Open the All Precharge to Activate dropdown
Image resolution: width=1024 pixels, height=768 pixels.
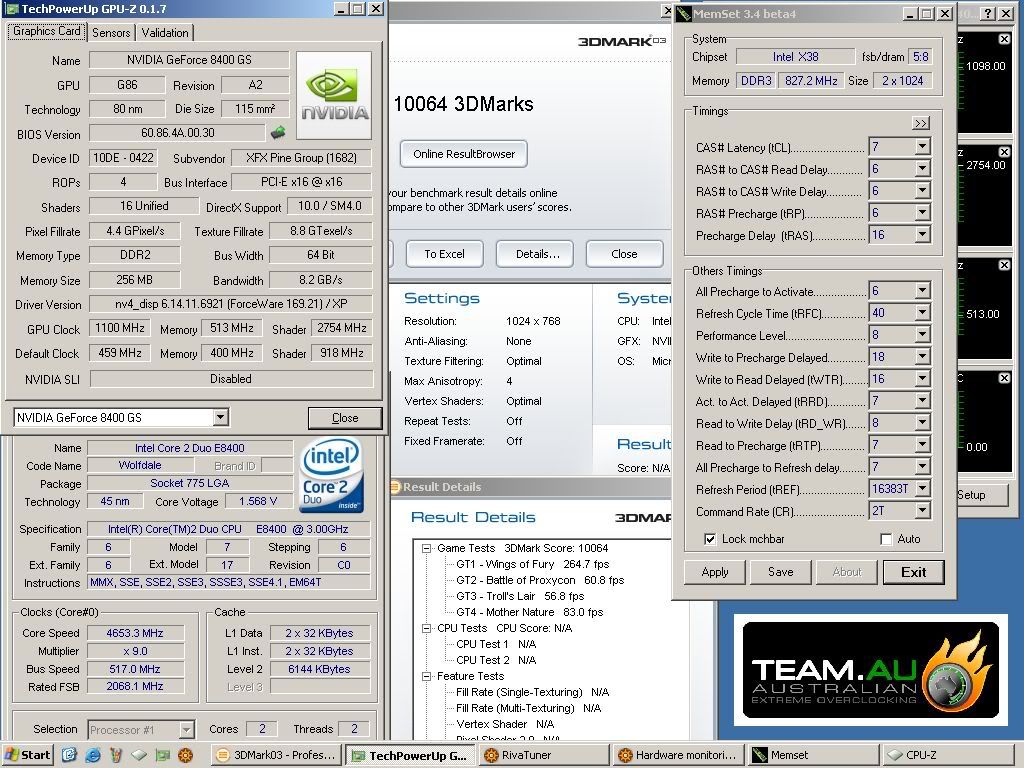click(922, 291)
